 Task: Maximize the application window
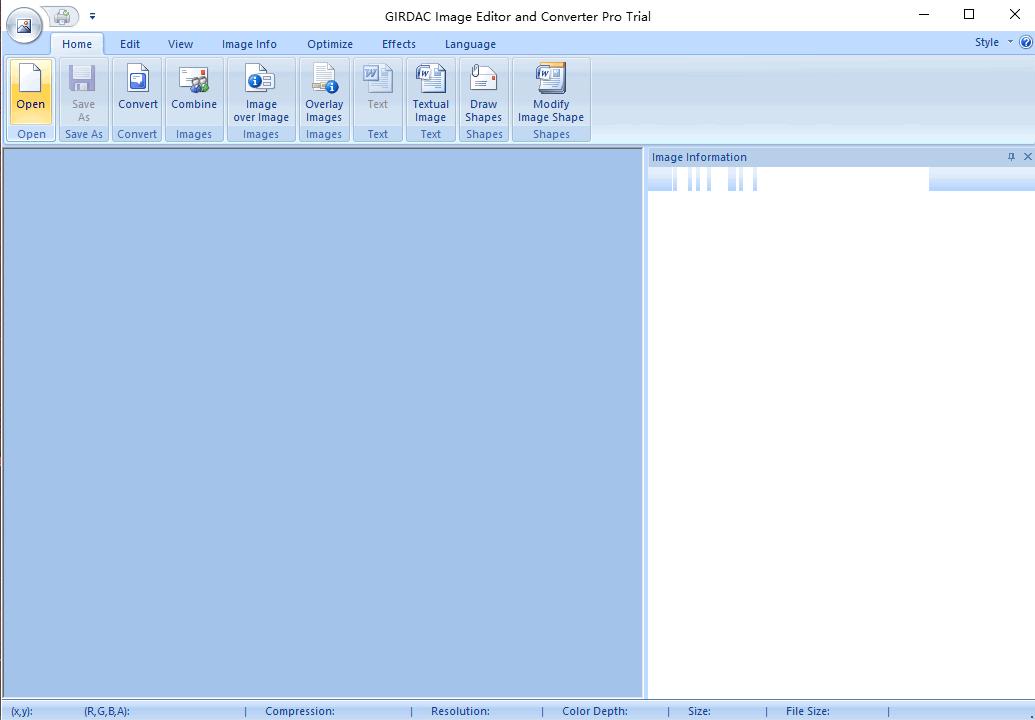pyautogui.click(x=969, y=15)
